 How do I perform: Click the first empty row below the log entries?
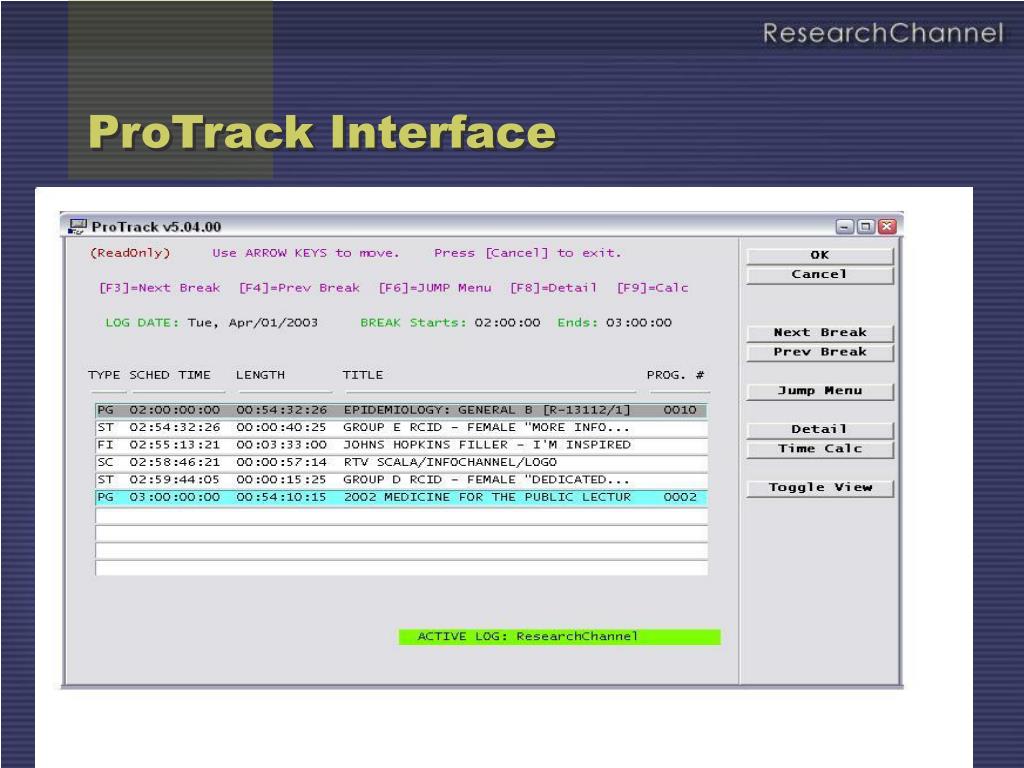point(401,516)
